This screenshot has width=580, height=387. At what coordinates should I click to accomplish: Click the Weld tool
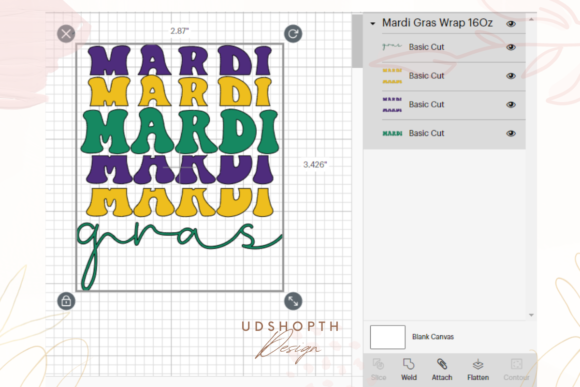[x=409, y=369]
